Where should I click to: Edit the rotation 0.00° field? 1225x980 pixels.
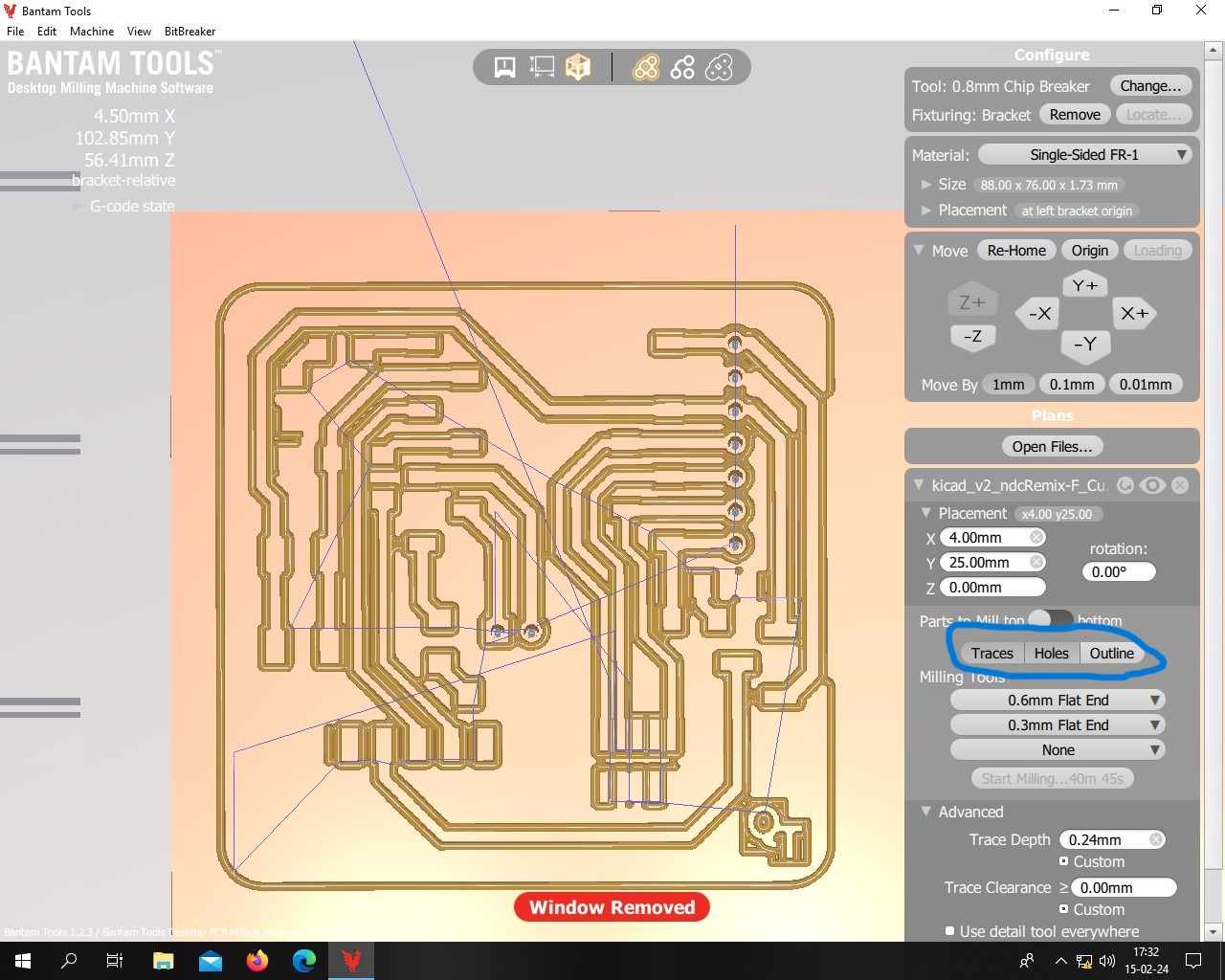(x=1118, y=571)
